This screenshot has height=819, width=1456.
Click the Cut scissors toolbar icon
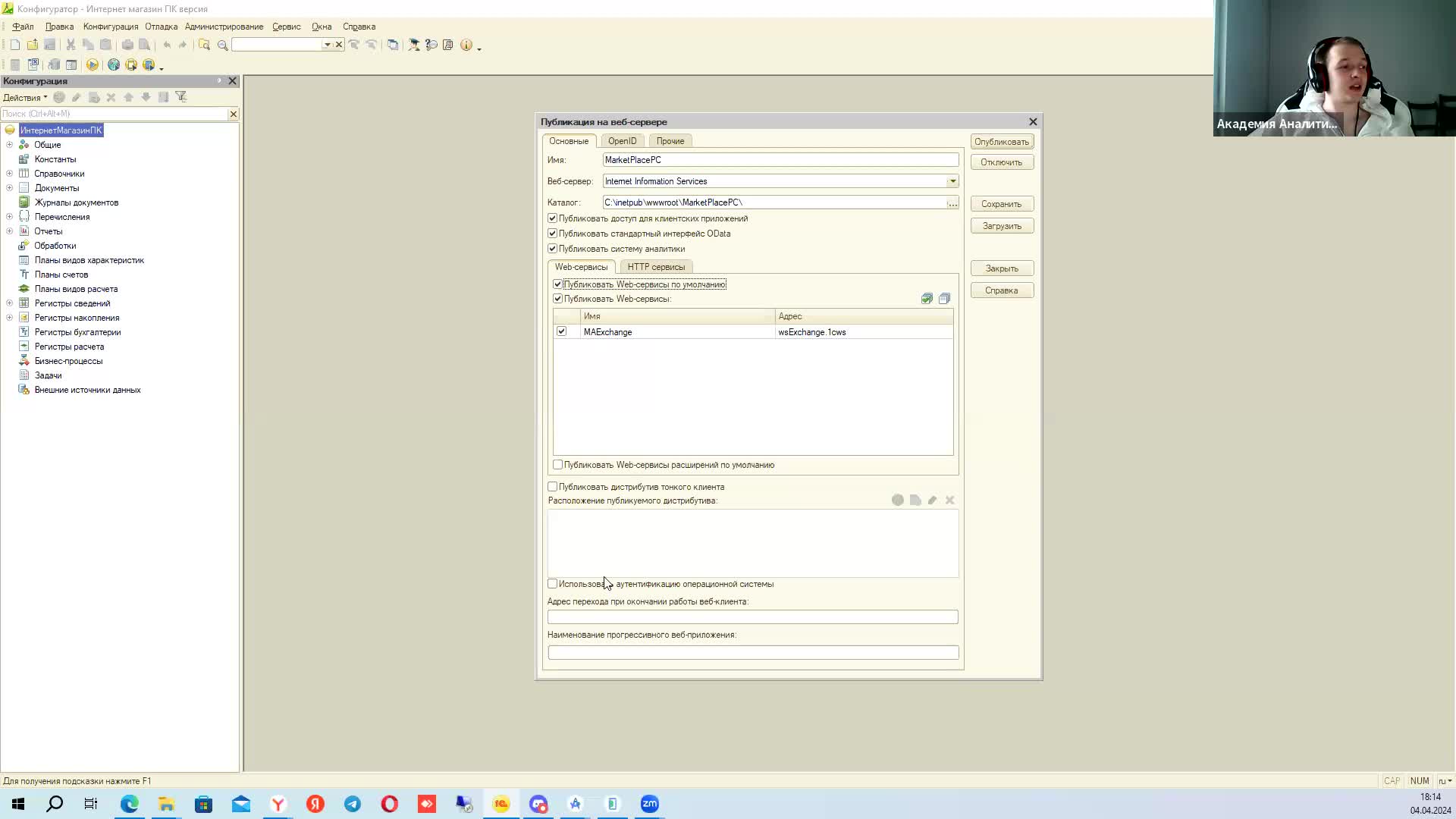click(71, 45)
